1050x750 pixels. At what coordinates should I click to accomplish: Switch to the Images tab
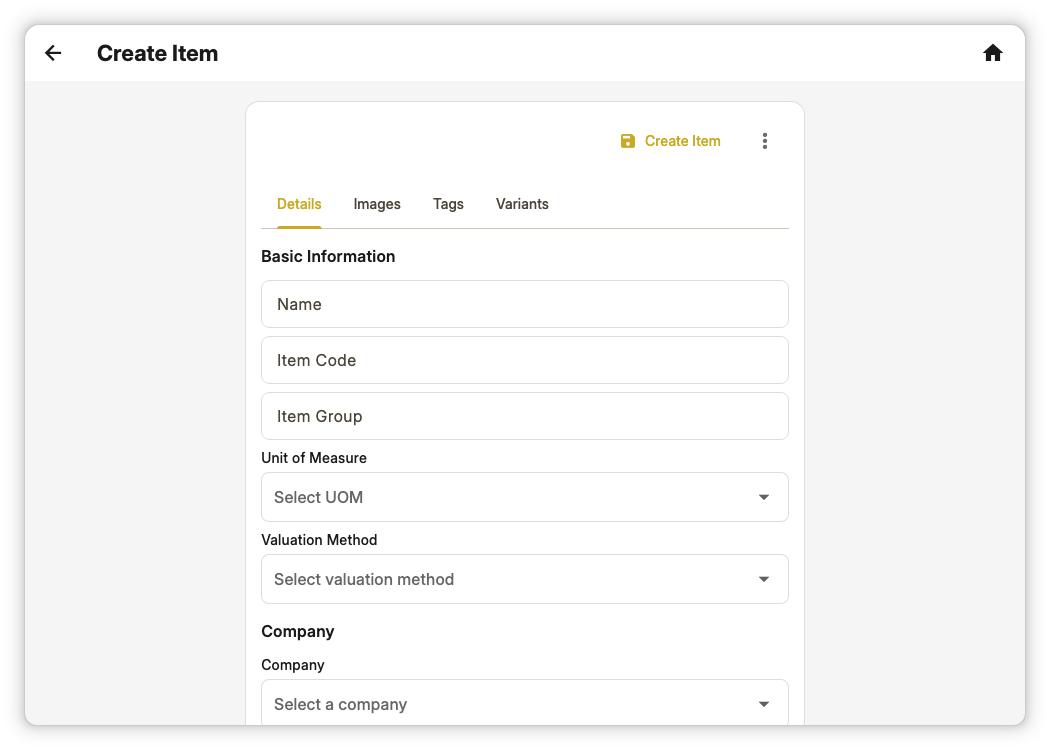(x=377, y=204)
